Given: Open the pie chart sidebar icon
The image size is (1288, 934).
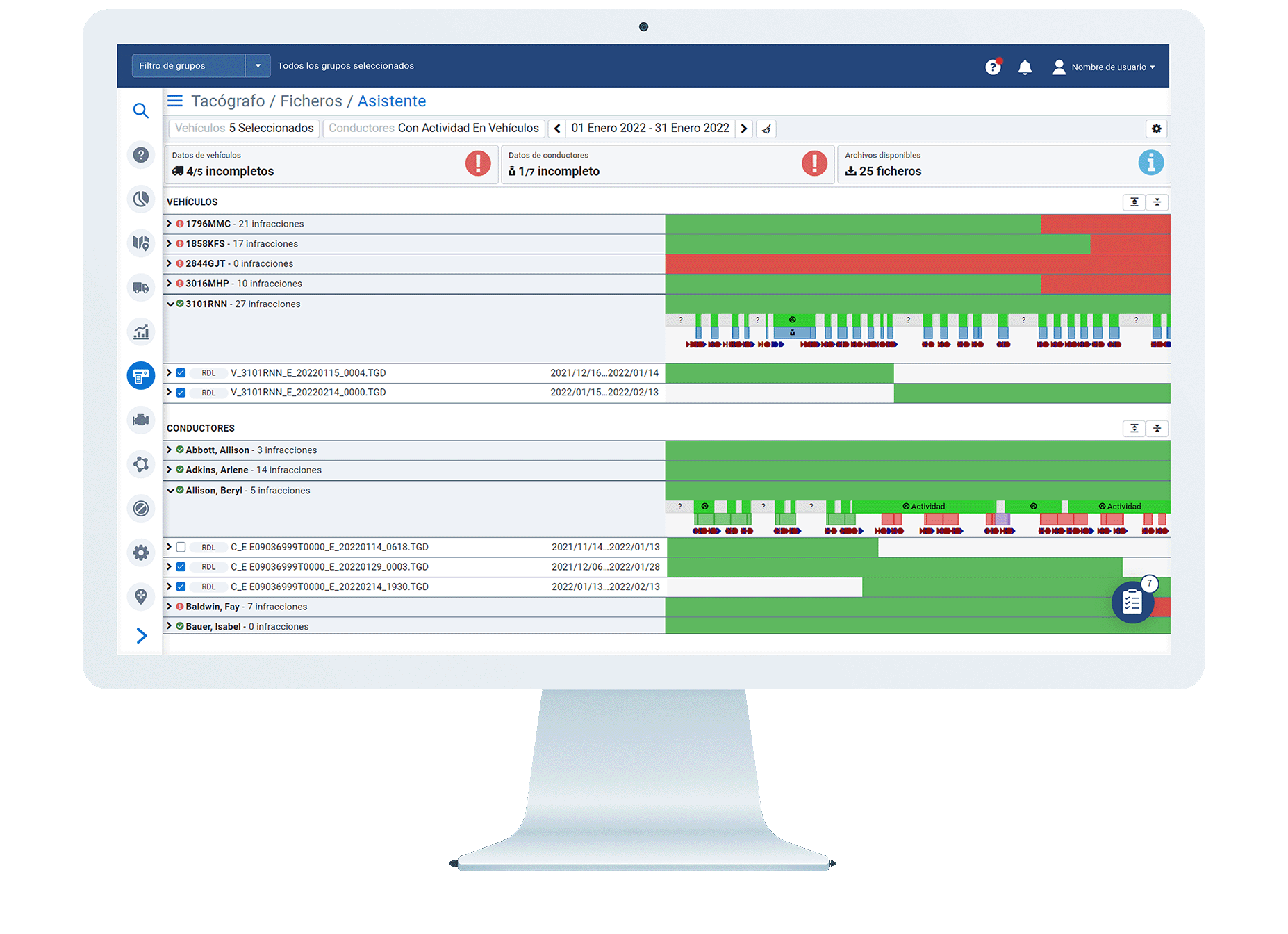Looking at the screenshot, I should [x=140, y=199].
